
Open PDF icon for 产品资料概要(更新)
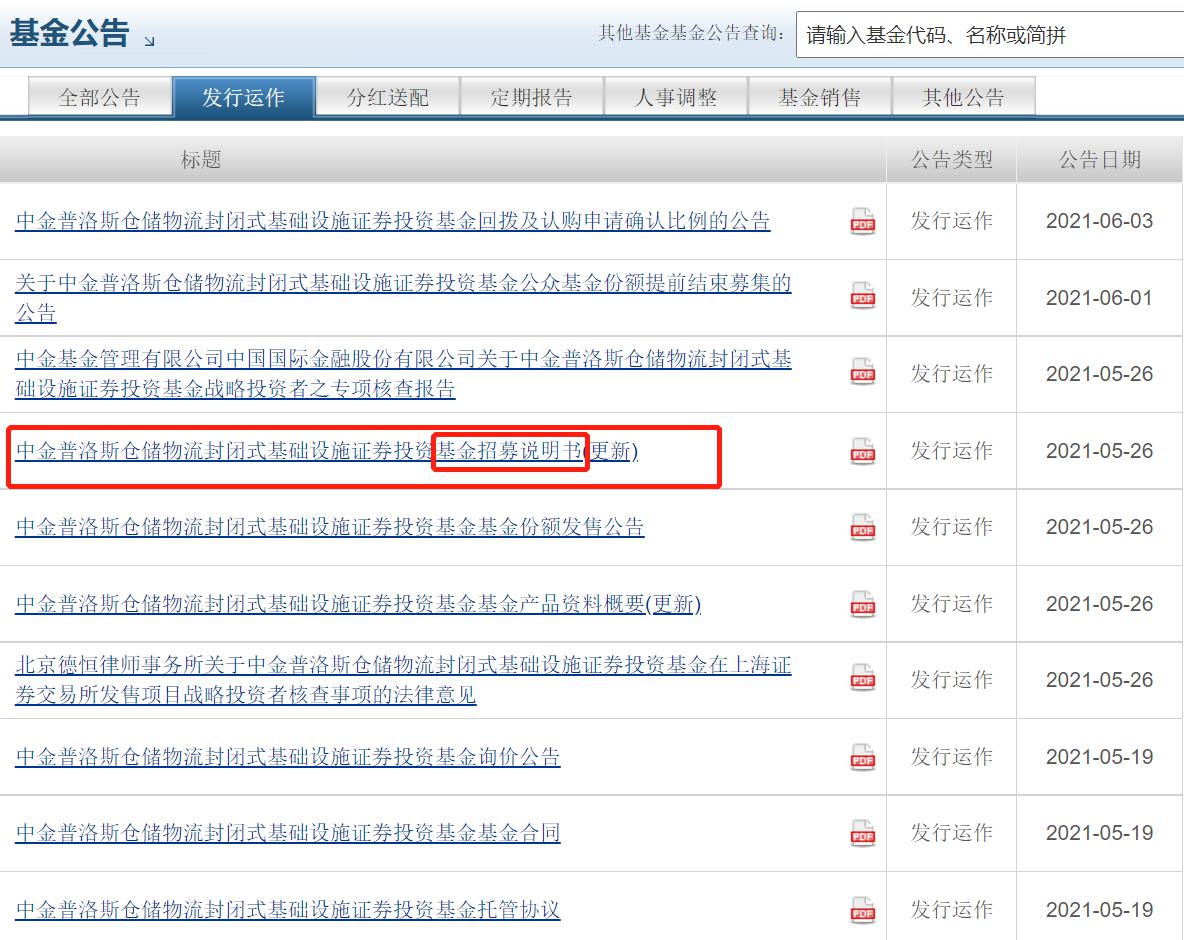pyautogui.click(x=862, y=605)
